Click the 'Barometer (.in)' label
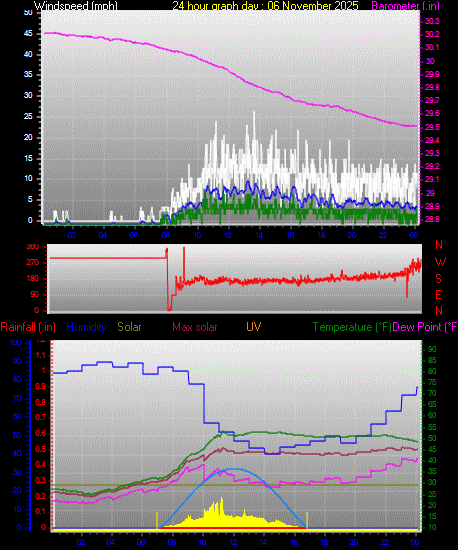This screenshot has width=458, height=550. pyautogui.click(x=405, y=5)
